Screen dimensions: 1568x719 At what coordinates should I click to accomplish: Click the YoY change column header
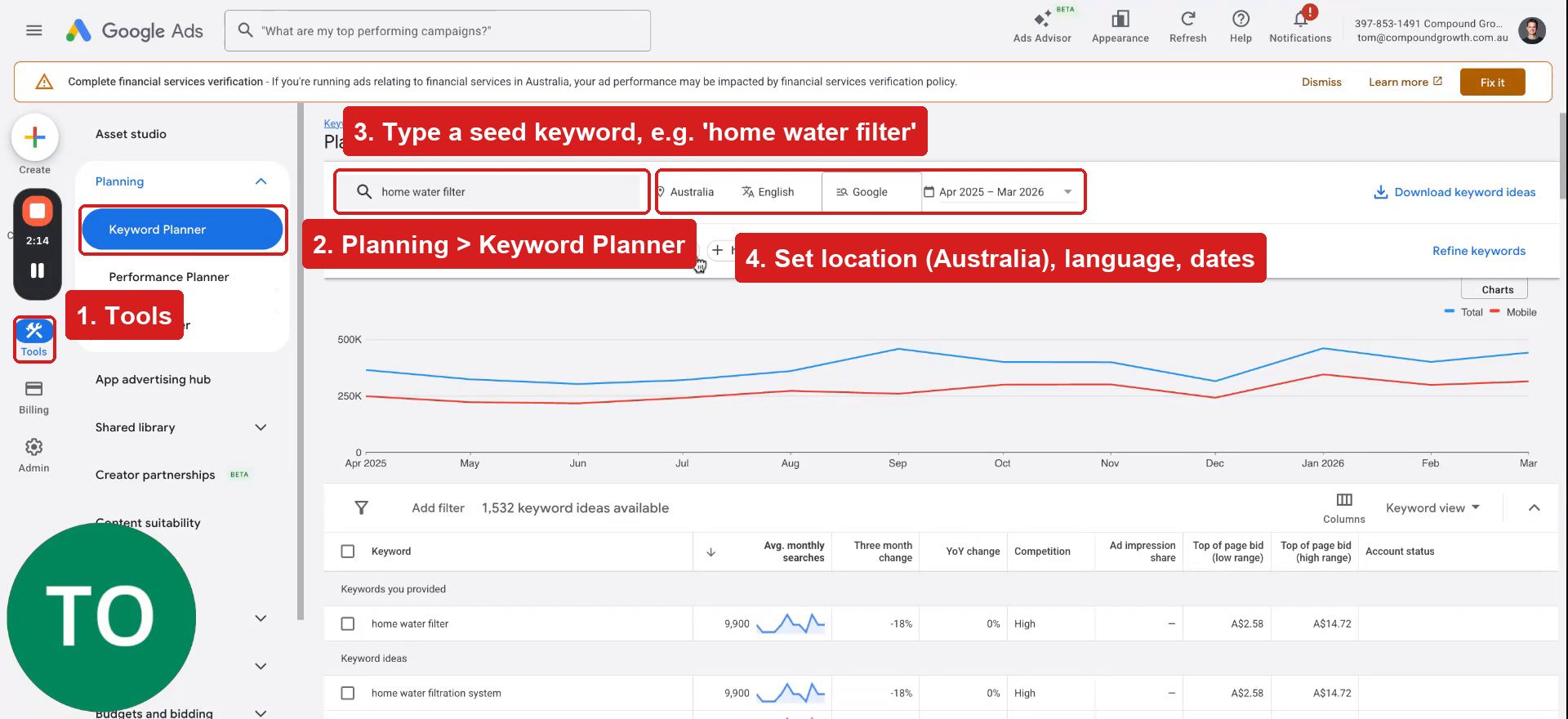click(972, 552)
